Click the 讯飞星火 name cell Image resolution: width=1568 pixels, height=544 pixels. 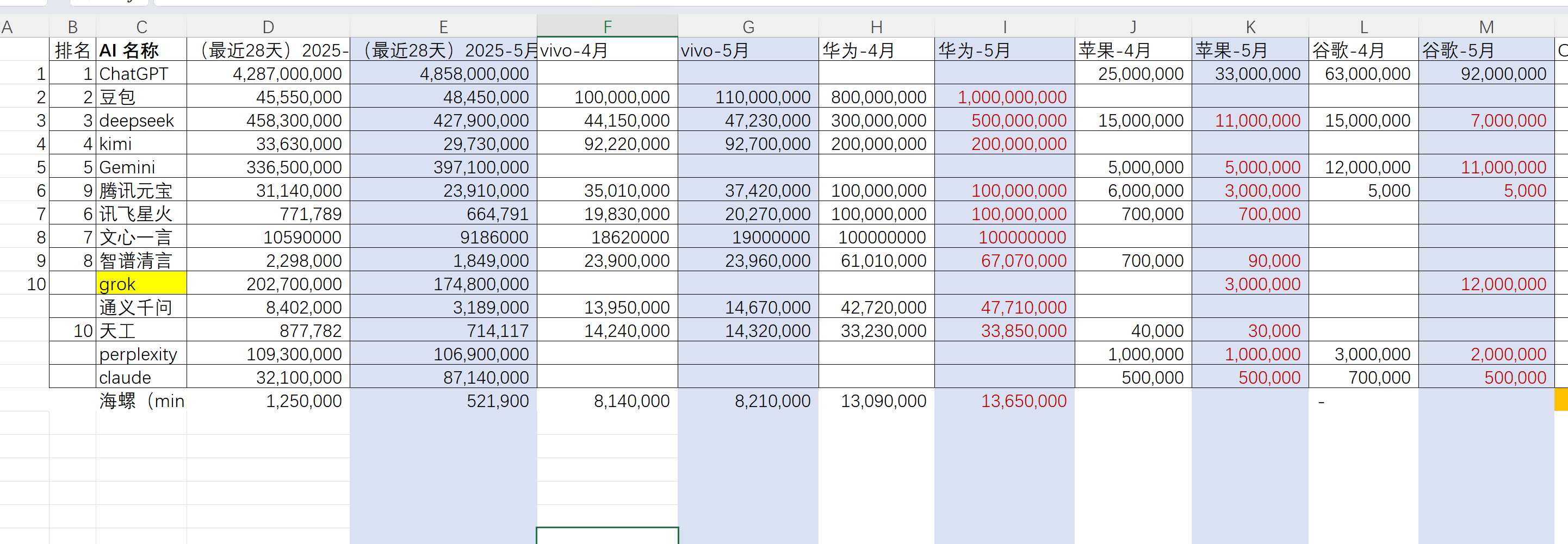click(141, 214)
